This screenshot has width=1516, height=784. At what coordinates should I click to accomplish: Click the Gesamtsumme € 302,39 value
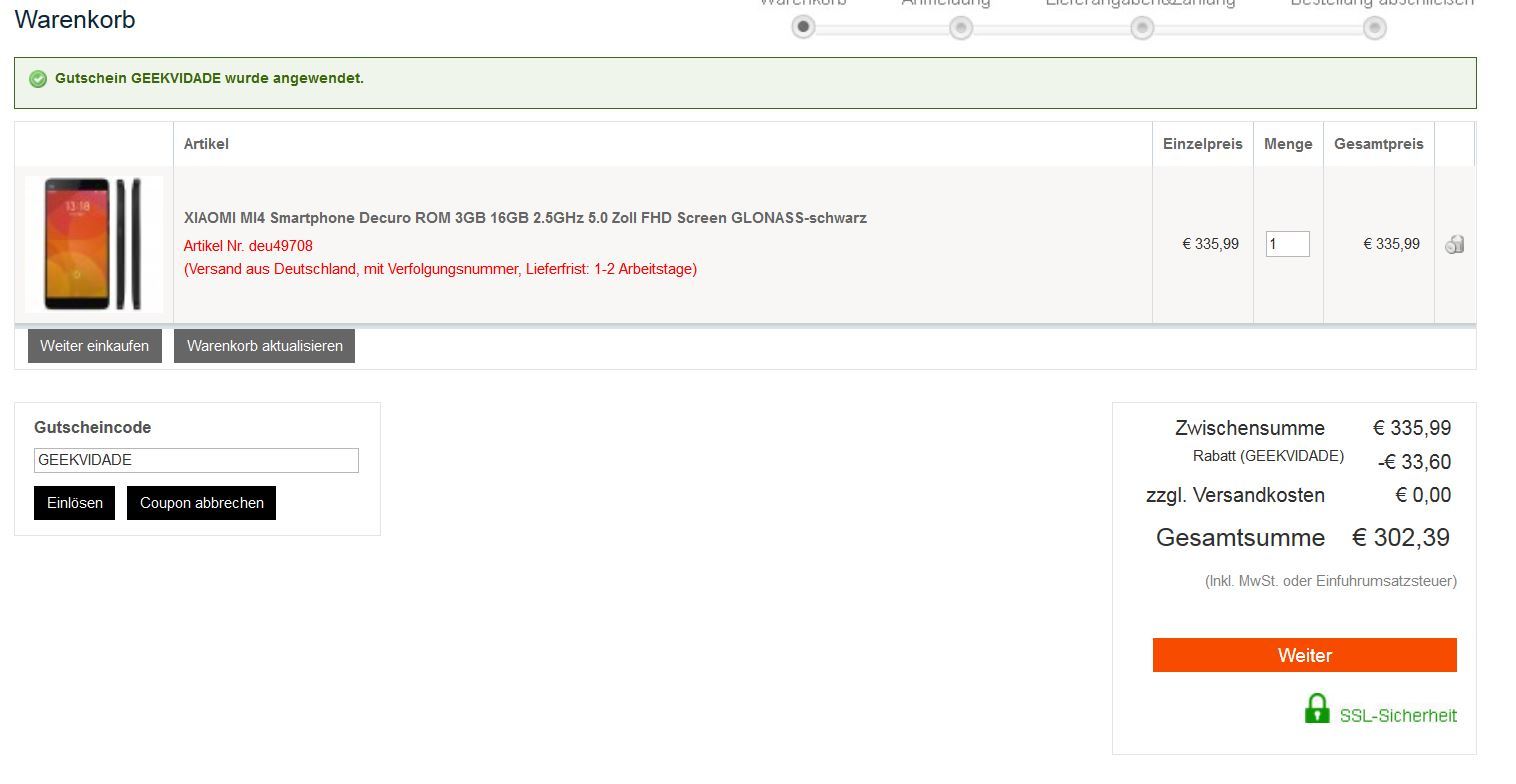tap(1401, 538)
